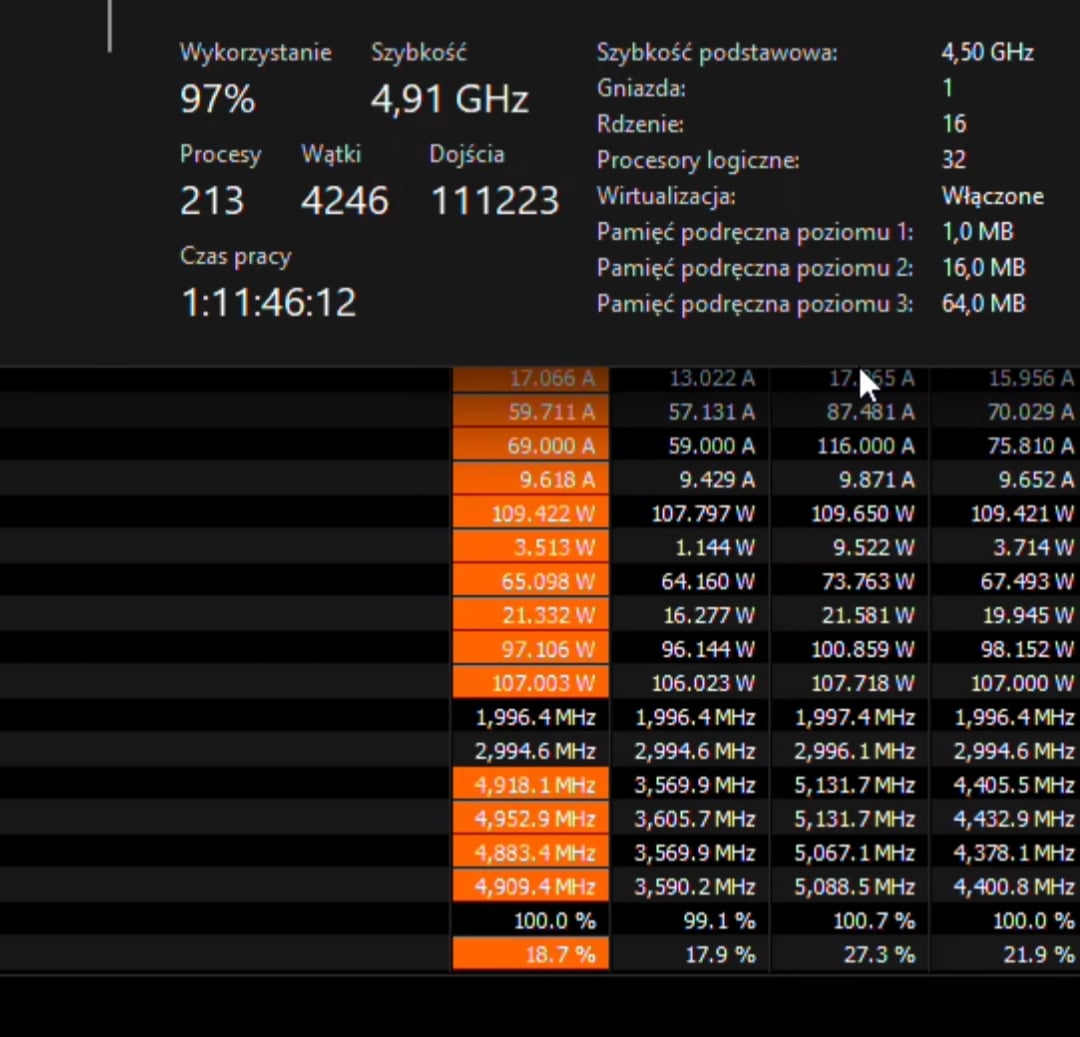
Task: Select the Procesy count 213
Action: point(211,200)
